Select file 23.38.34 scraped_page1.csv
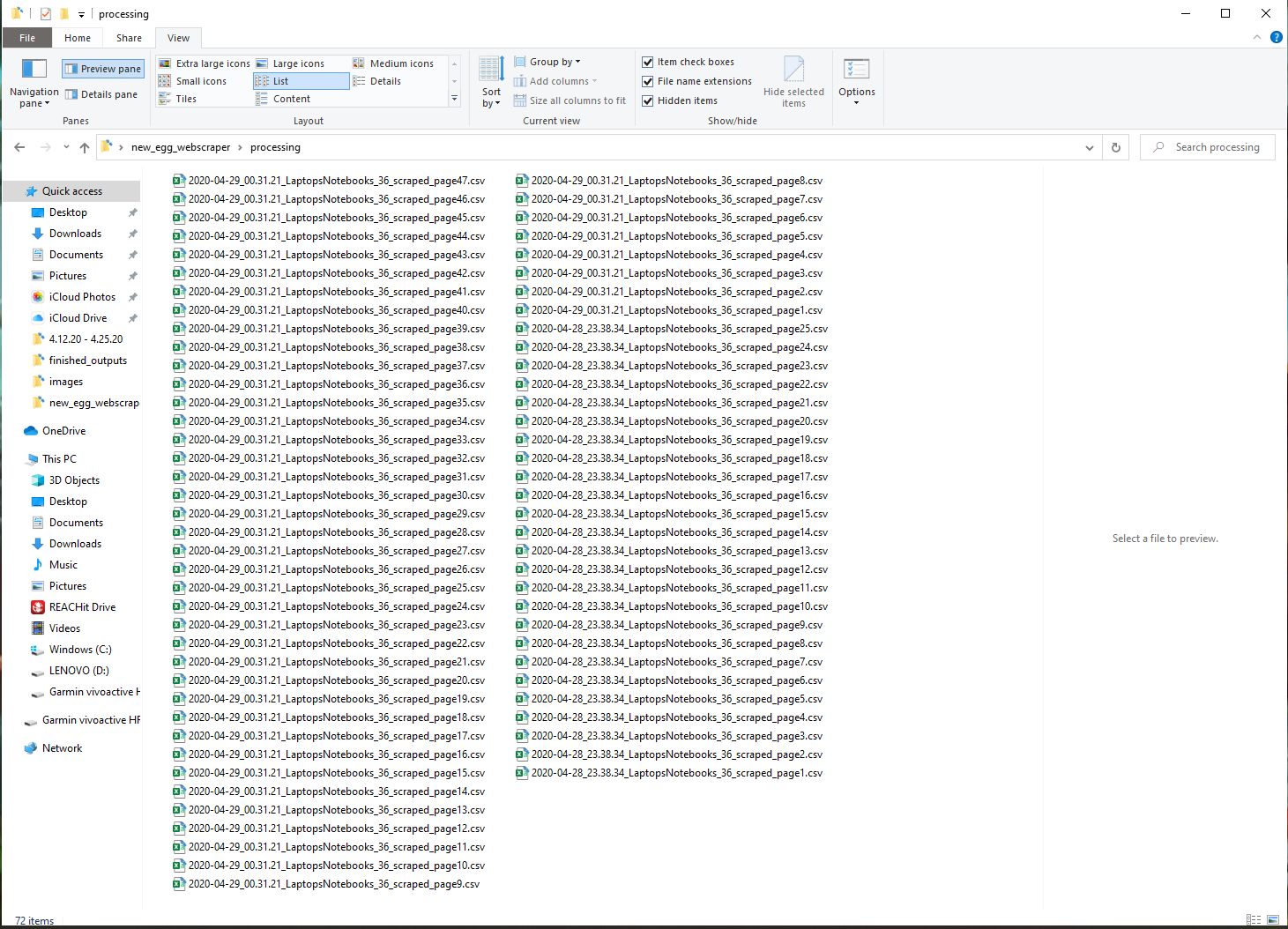The height and width of the screenshot is (929, 1288). coord(669,773)
